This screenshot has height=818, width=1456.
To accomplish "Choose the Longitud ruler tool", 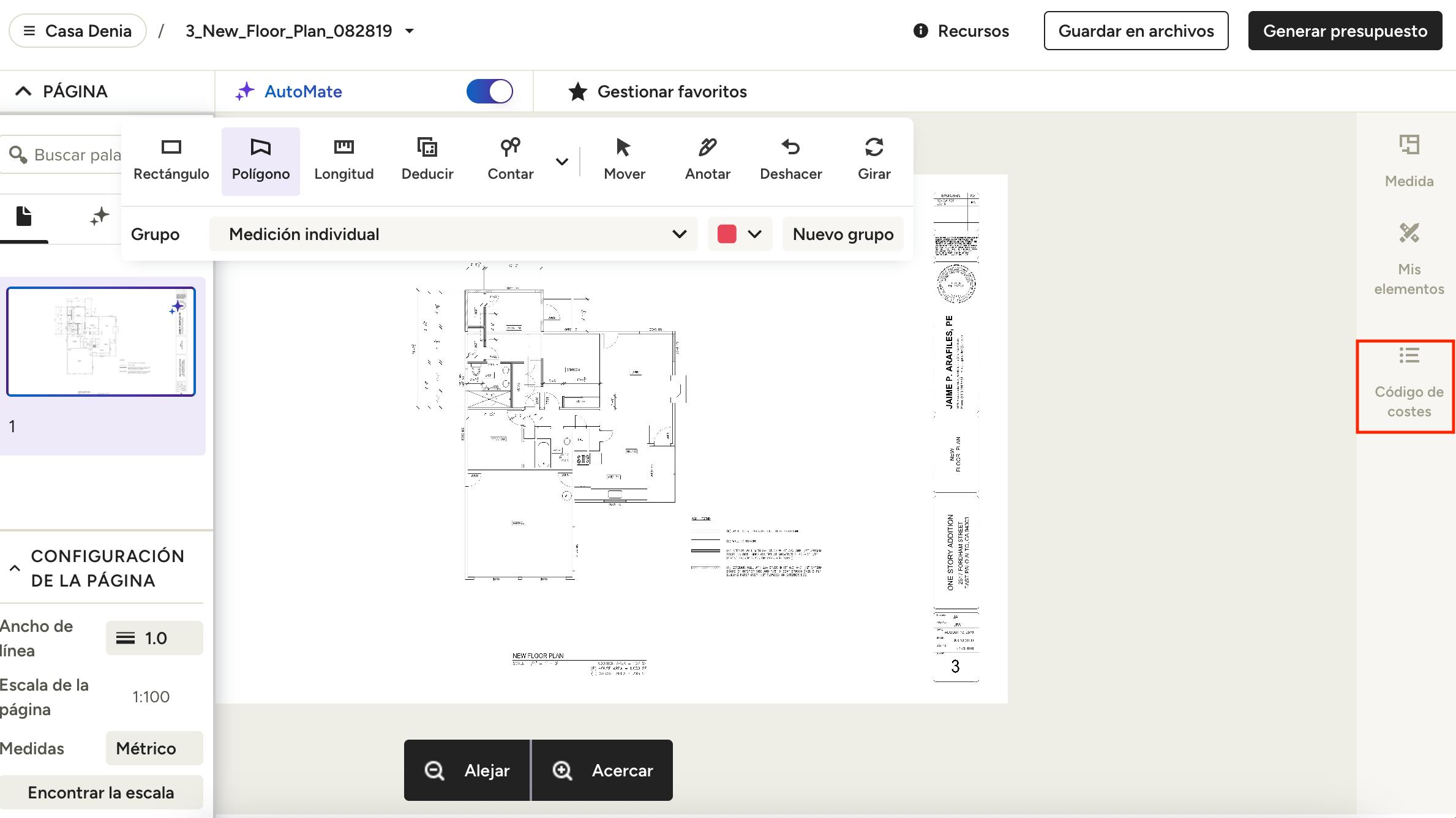I will pyautogui.click(x=344, y=161).
